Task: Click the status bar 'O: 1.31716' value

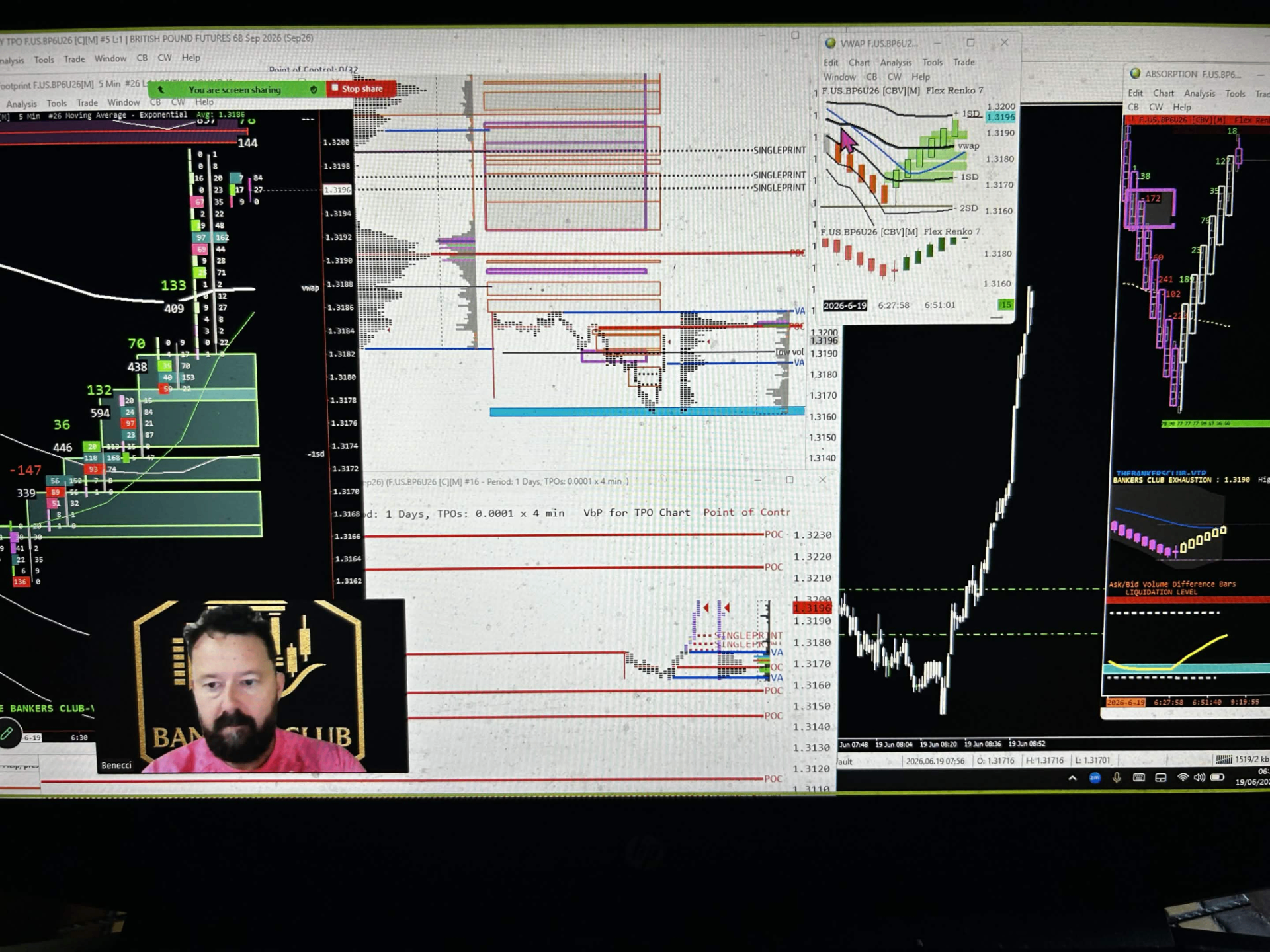Action: tap(995, 761)
